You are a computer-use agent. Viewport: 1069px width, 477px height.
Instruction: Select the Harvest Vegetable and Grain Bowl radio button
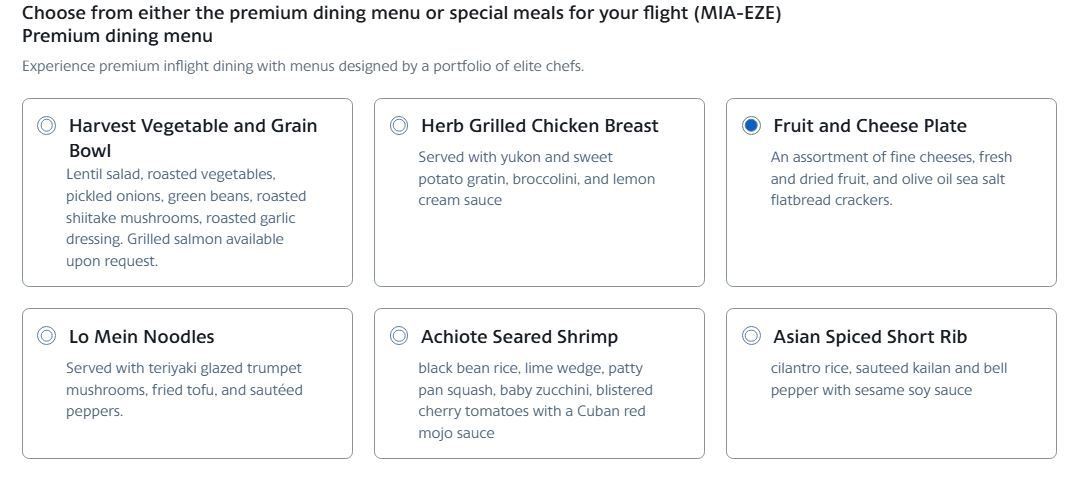[46, 126]
